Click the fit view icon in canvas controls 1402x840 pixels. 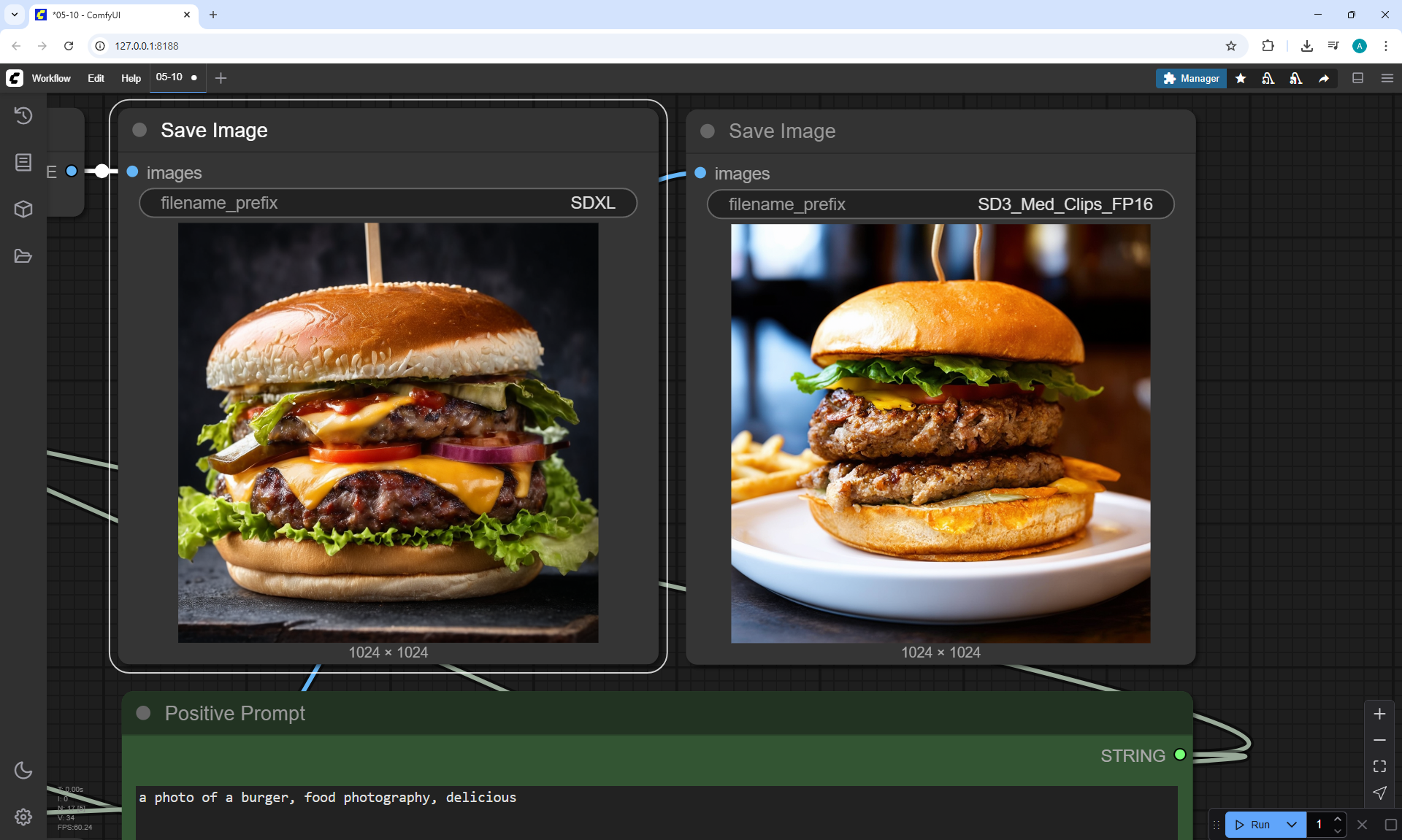pos(1379,766)
